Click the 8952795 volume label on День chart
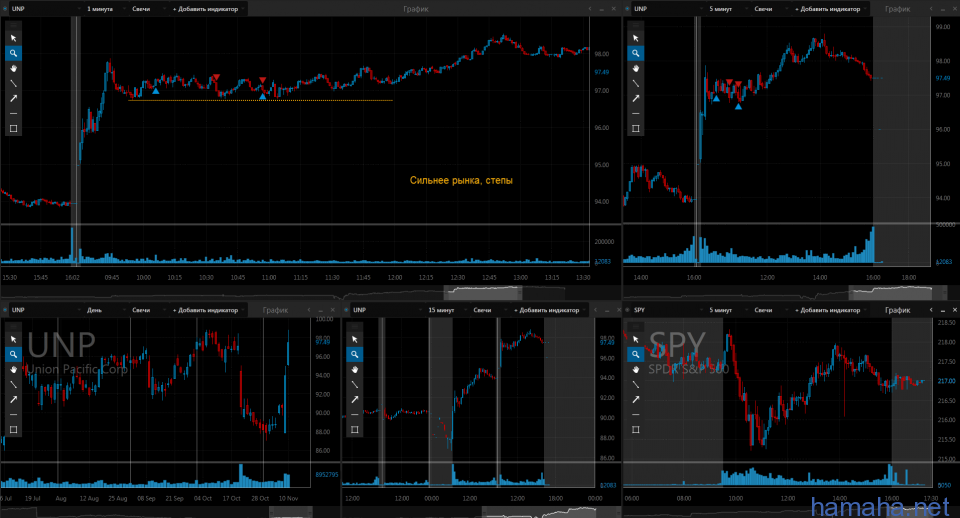Image resolution: width=960 pixels, height=518 pixels. coord(326,475)
